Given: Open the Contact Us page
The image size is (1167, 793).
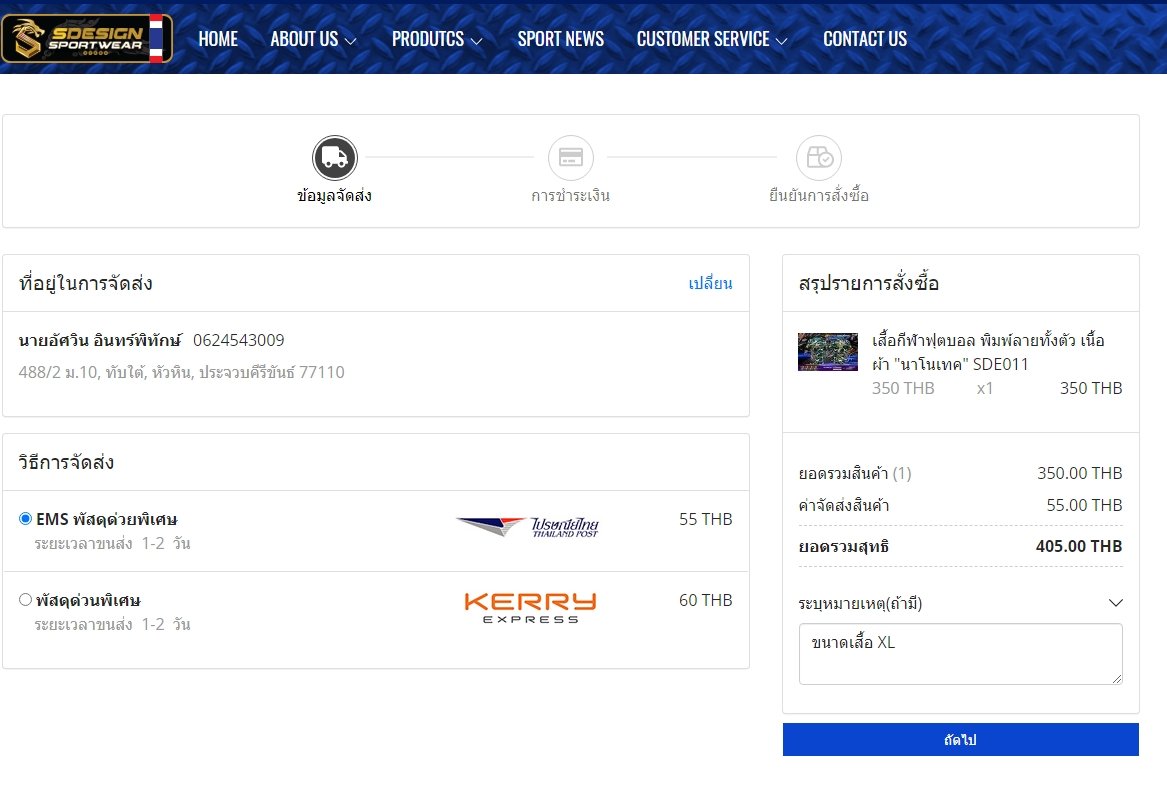Looking at the screenshot, I should 864,39.
